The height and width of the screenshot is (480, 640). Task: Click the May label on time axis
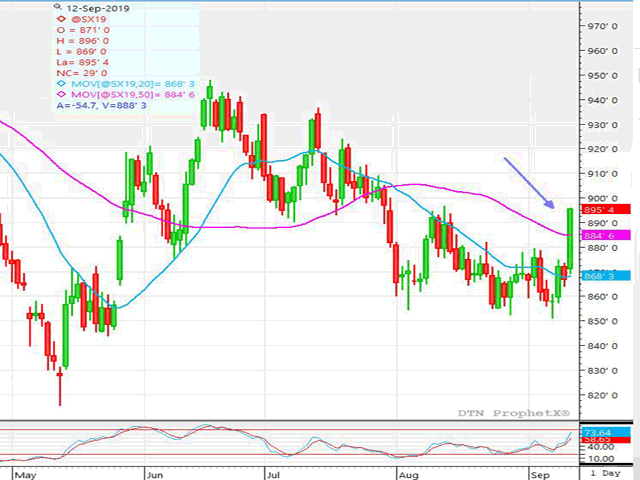[x=25, y=475]
